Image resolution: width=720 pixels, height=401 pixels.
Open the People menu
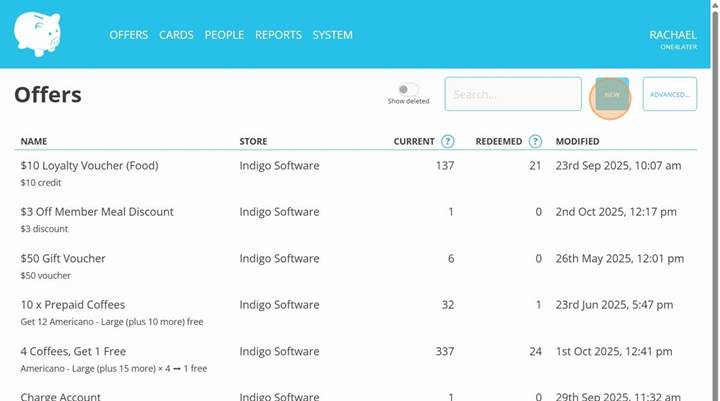coord(224,35)
